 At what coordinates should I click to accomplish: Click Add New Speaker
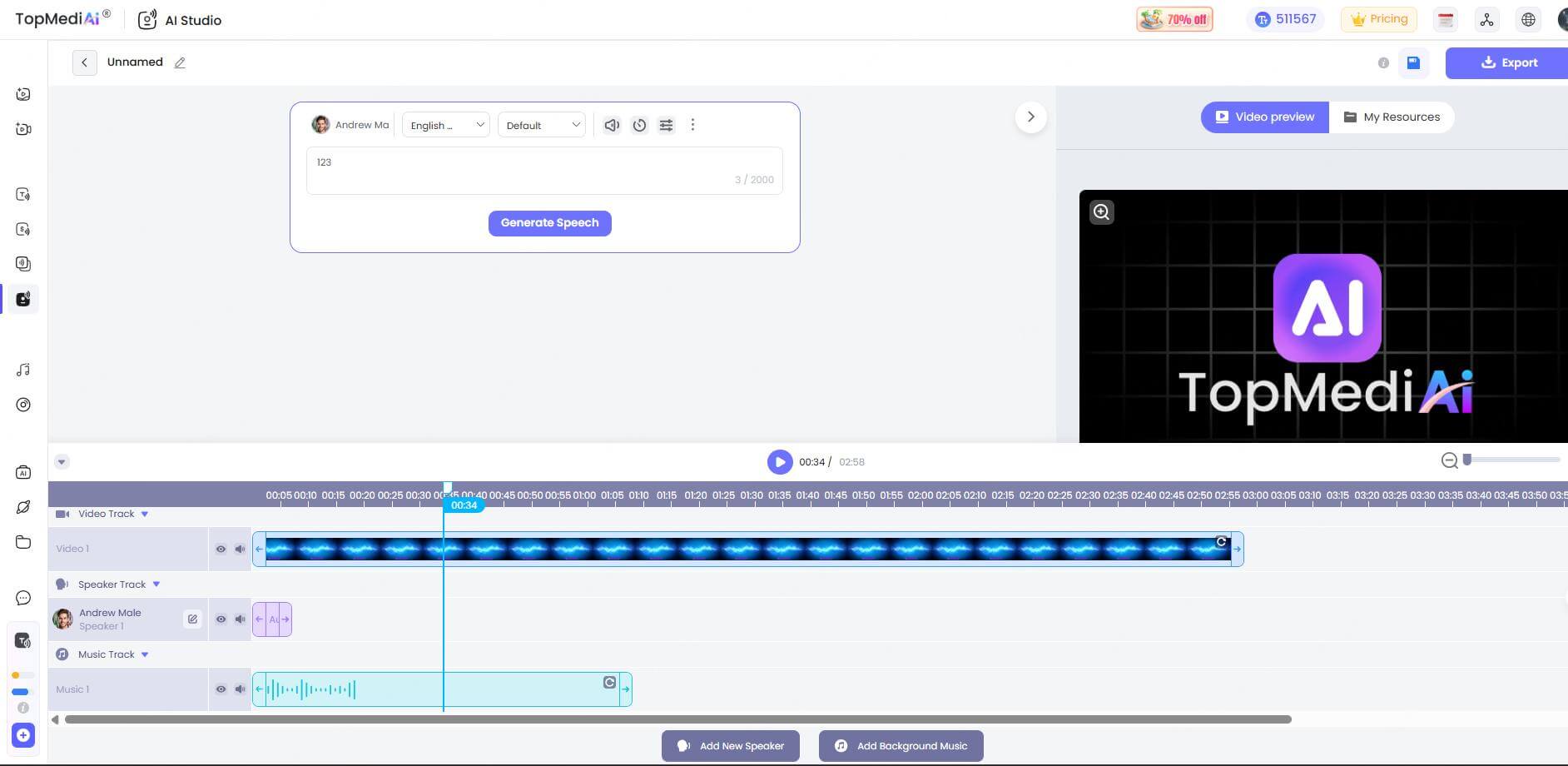coord(730,746)
